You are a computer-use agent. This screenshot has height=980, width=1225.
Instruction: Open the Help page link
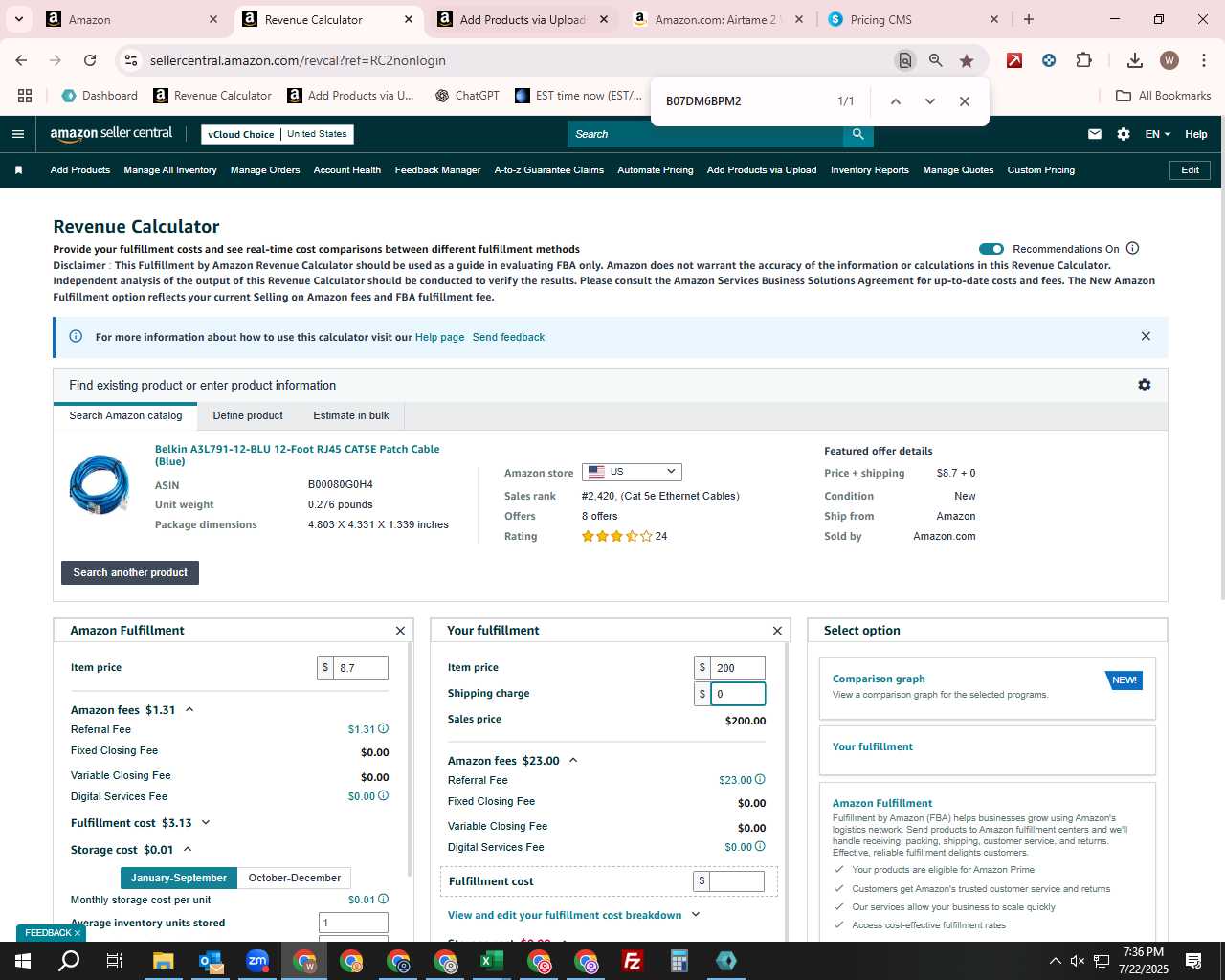pyautogui.click(x=439, y=337)
